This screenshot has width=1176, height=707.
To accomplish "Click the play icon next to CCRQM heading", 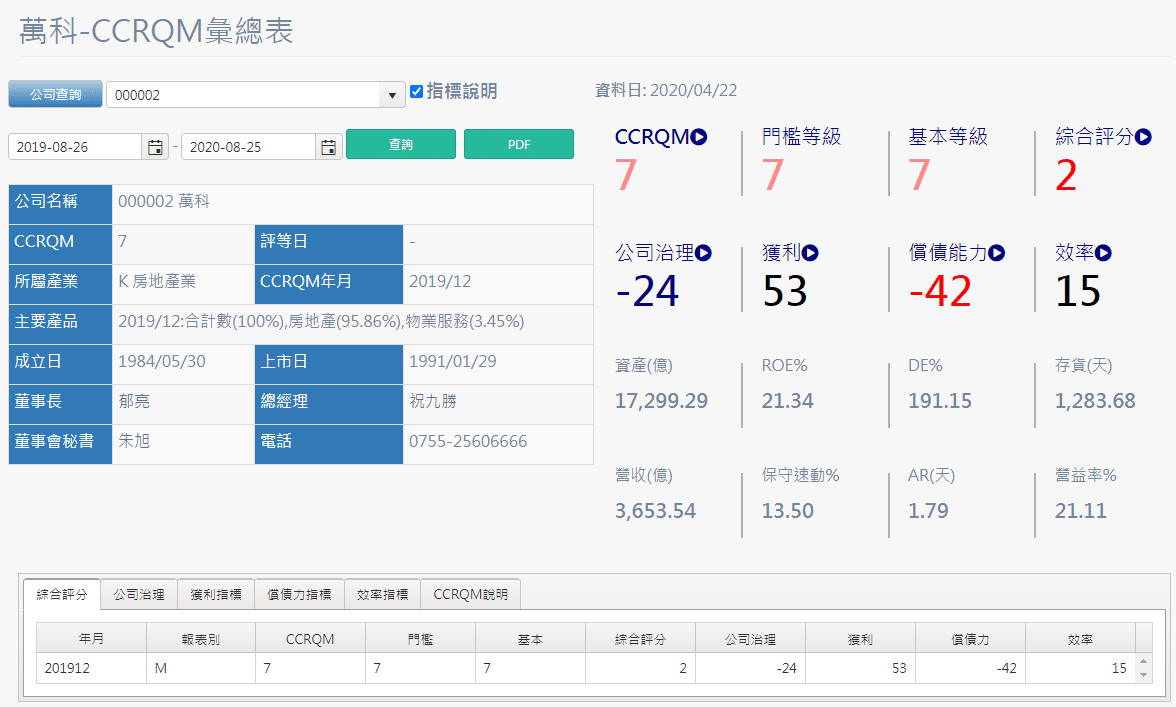I will point(699,137).
